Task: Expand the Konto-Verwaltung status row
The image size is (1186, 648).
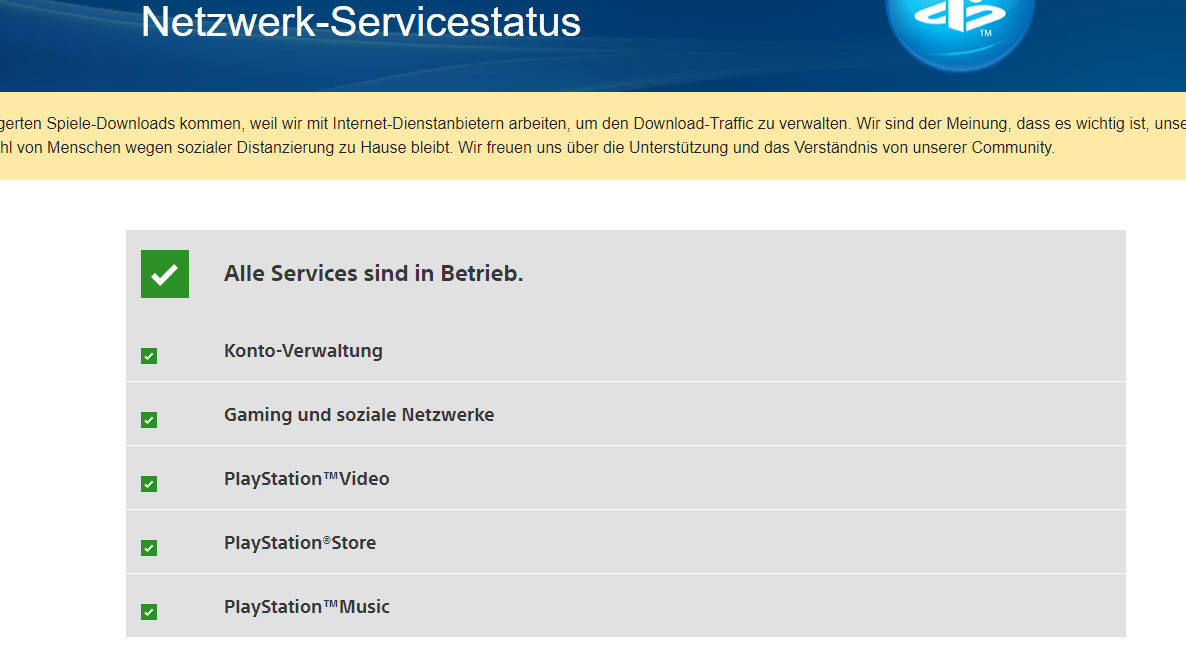Action: click(x=303, y=351)
